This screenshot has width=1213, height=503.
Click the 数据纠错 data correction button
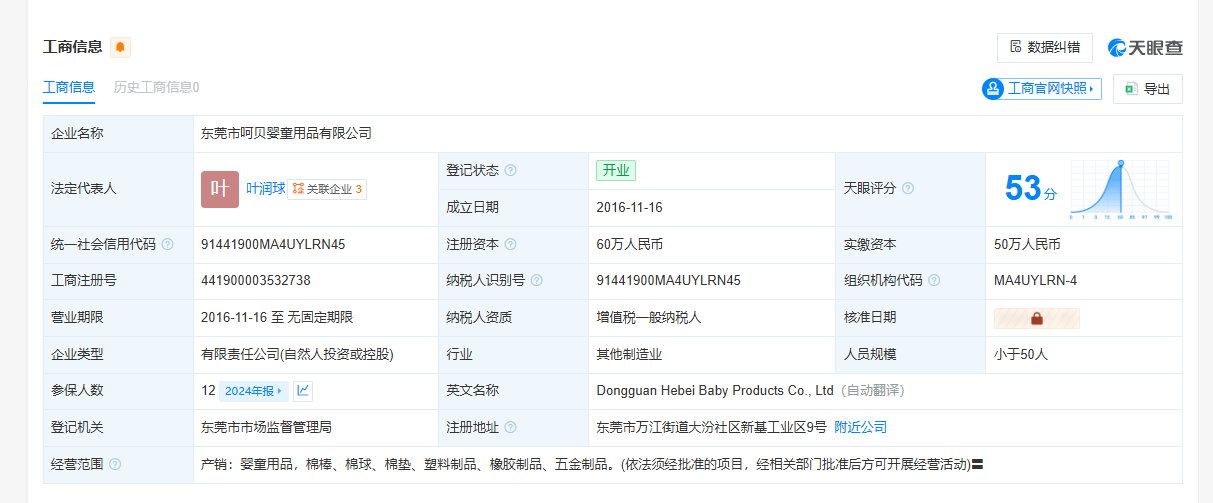tap(1045, 47)
